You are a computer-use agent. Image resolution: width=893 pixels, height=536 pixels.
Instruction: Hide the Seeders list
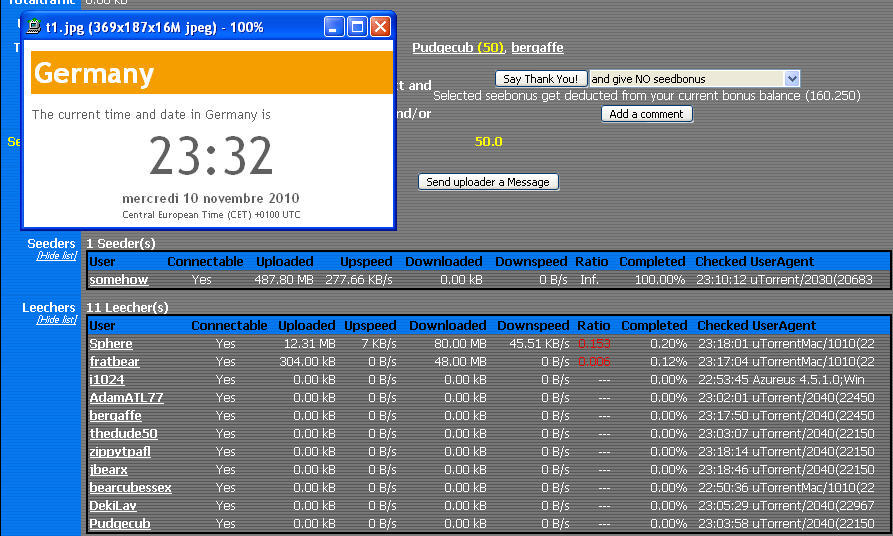click(56, 256)
